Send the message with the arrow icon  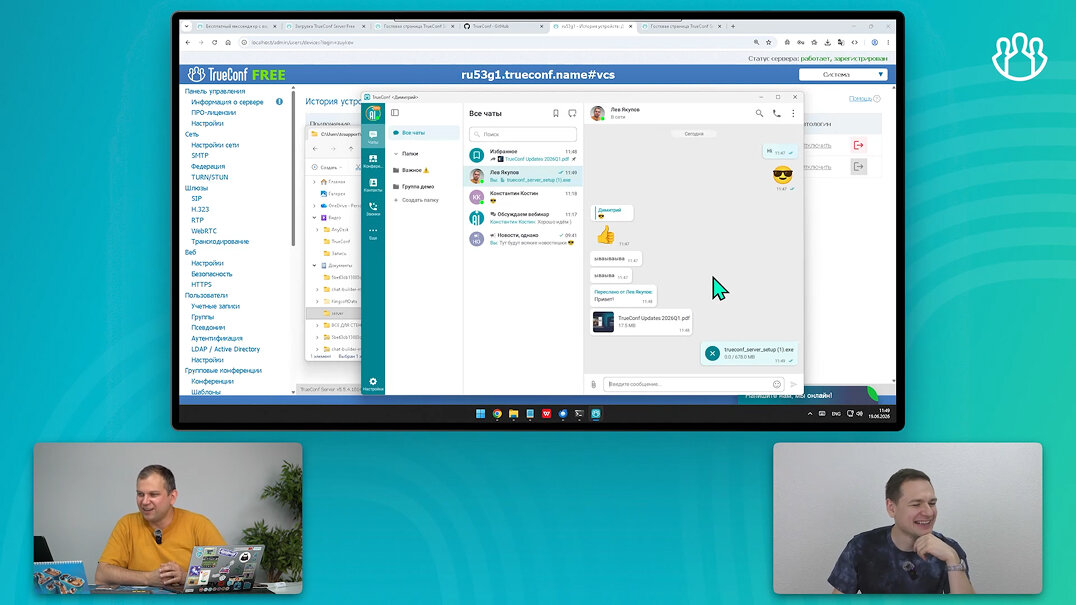(x=794, y=384)
